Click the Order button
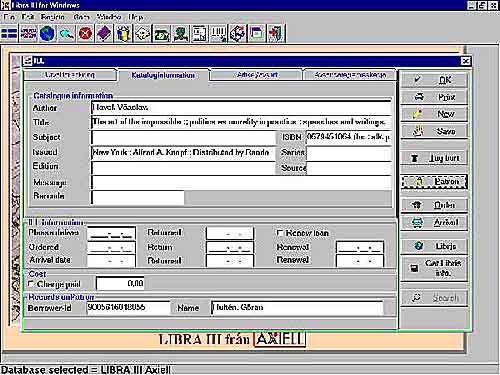500x375 pixels. (x=434, y=205)
